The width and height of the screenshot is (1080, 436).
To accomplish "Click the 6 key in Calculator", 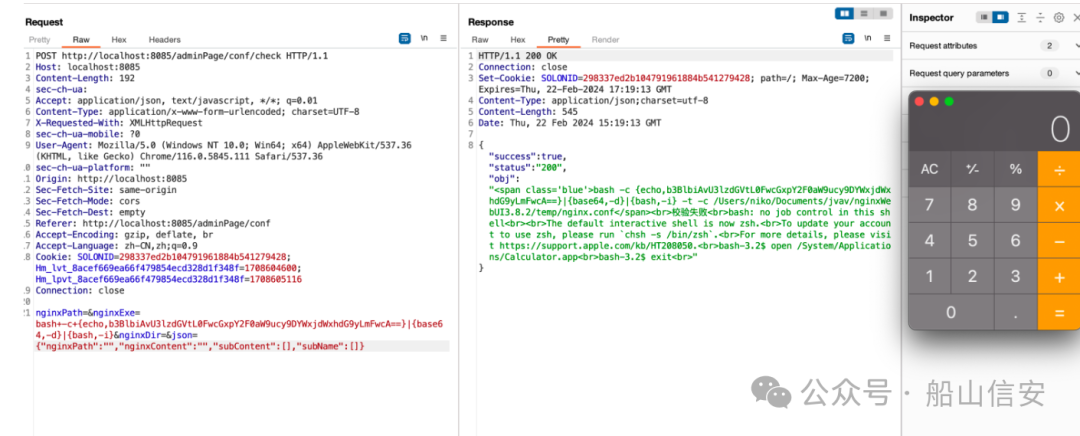I will 1016,240.
